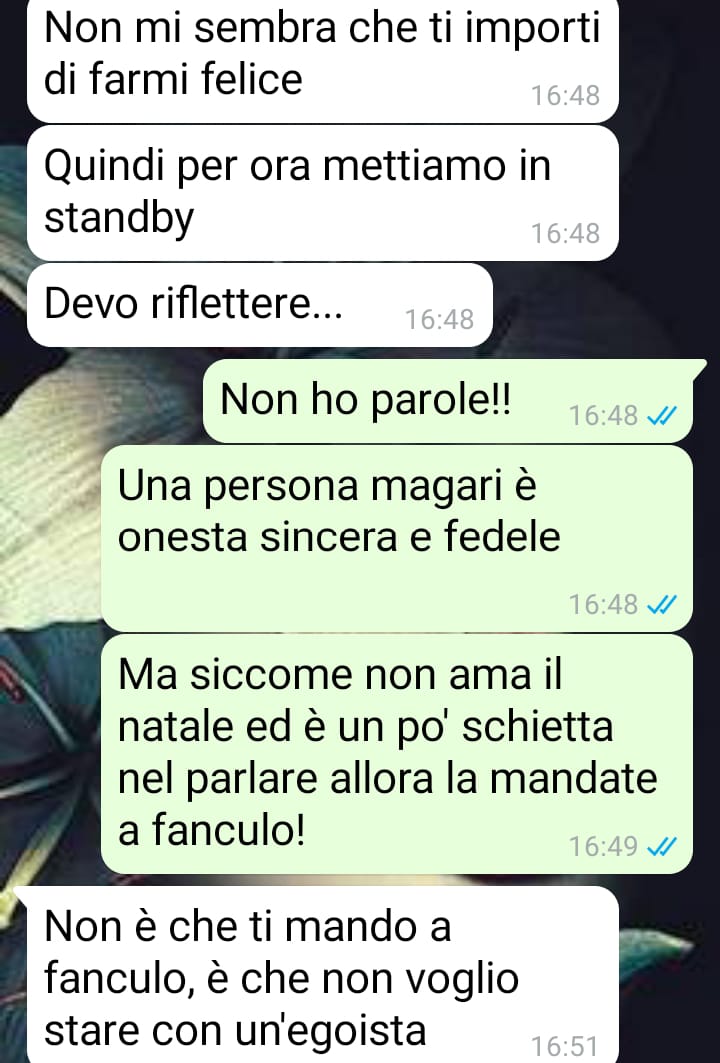The width and height of the screenshot is (720, 1063).
Task: Tap the 16:48 time on "Non ho parole!!"
Action: [603, 416]
